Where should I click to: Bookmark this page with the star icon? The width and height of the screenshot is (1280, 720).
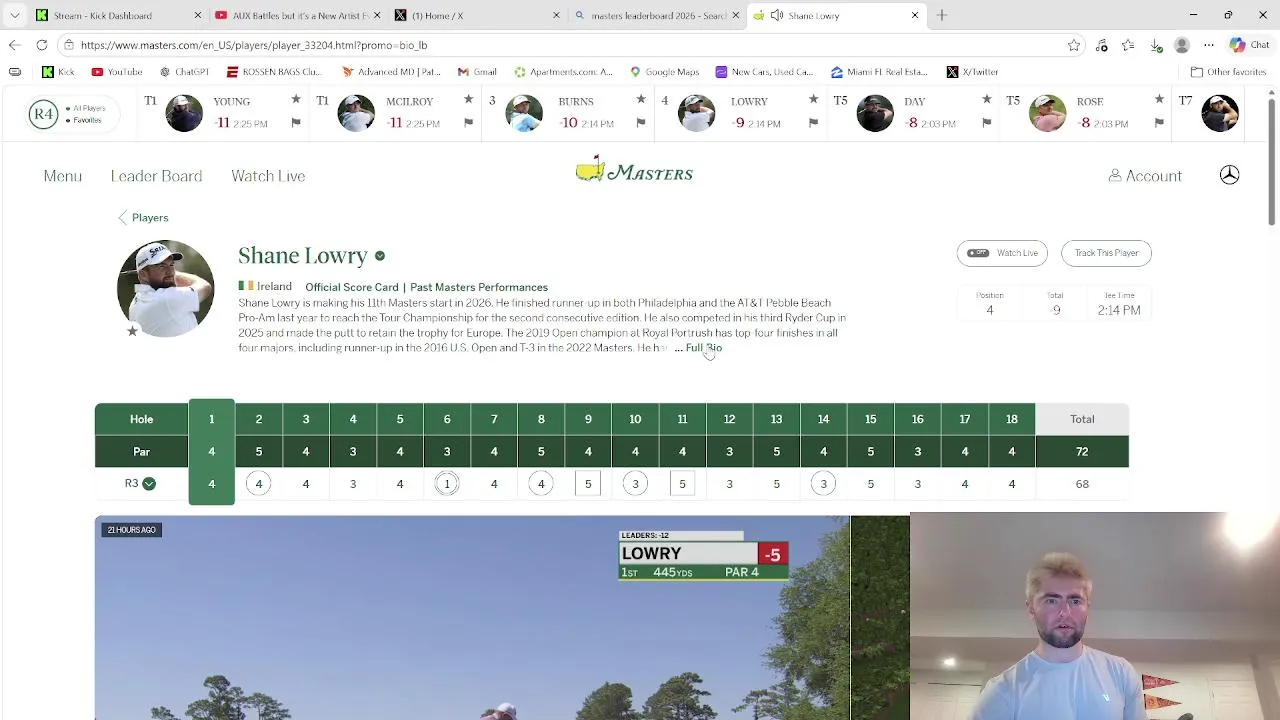(x=1074, y=45)
